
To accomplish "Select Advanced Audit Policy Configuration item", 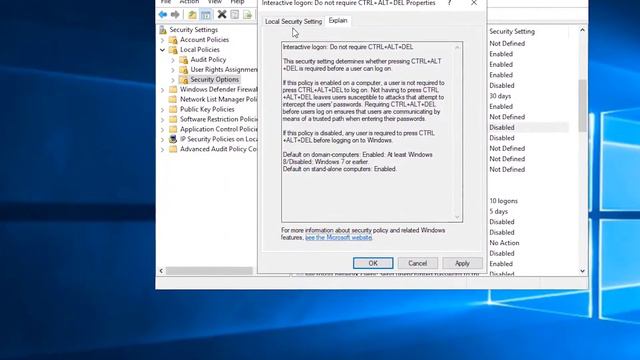I will (x=218, y=149).
